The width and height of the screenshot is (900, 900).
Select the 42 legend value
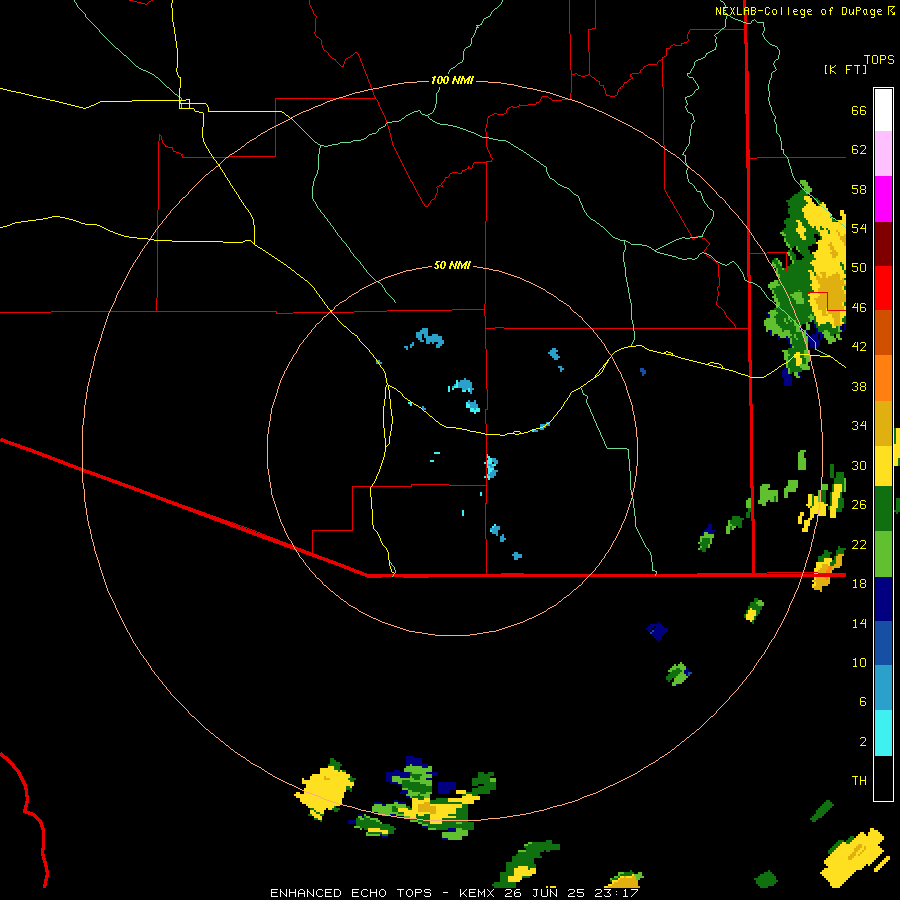click(859, 346)
